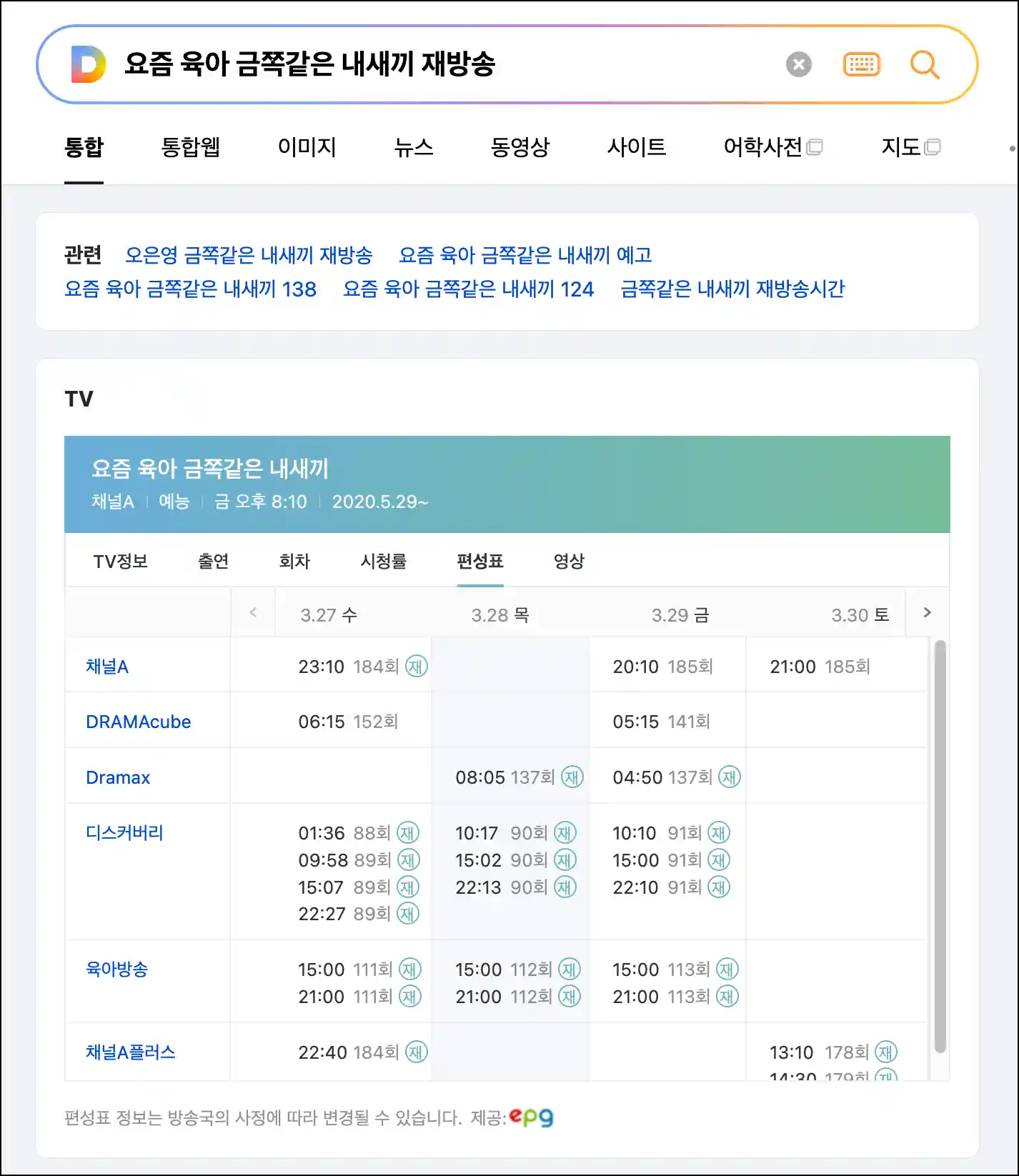Open related search 요즘 육아 금쪽같은 내새끼 138
This screenshot has height=1176, width=1019.
tap(190, 289)
